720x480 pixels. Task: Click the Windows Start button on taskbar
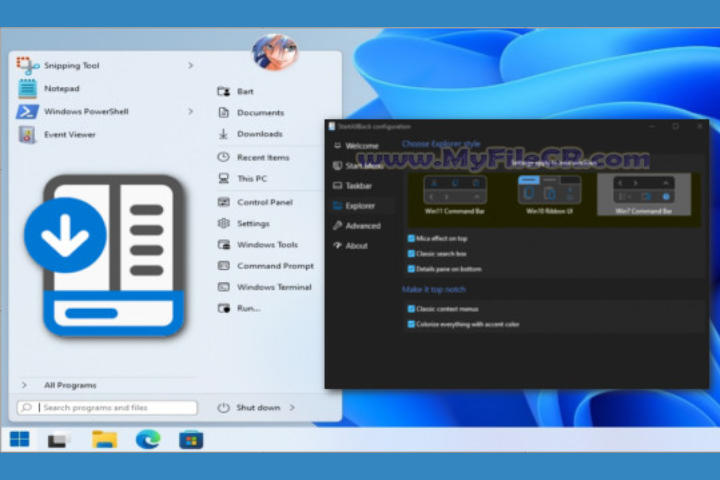coord(20,440)
